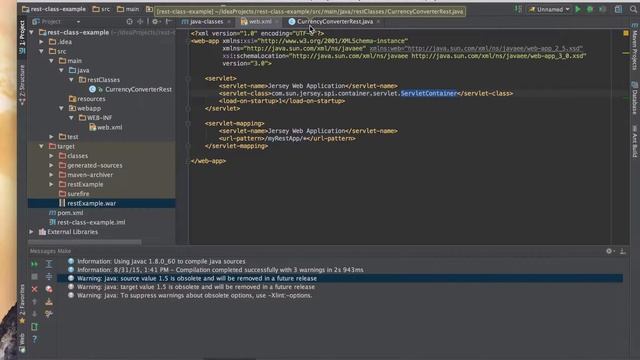Close the web.xml tab
Image resolution: width=640 pixels, height=360 pixels.
pos(277,22)
